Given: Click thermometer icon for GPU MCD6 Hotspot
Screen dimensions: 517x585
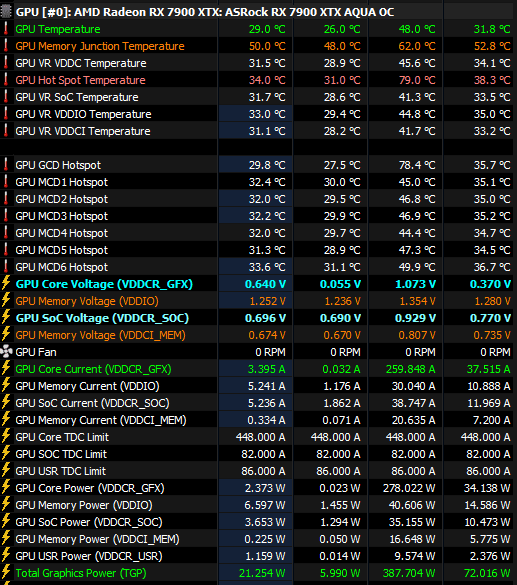Looking at the screenshot, I should (x=6, y=267).
